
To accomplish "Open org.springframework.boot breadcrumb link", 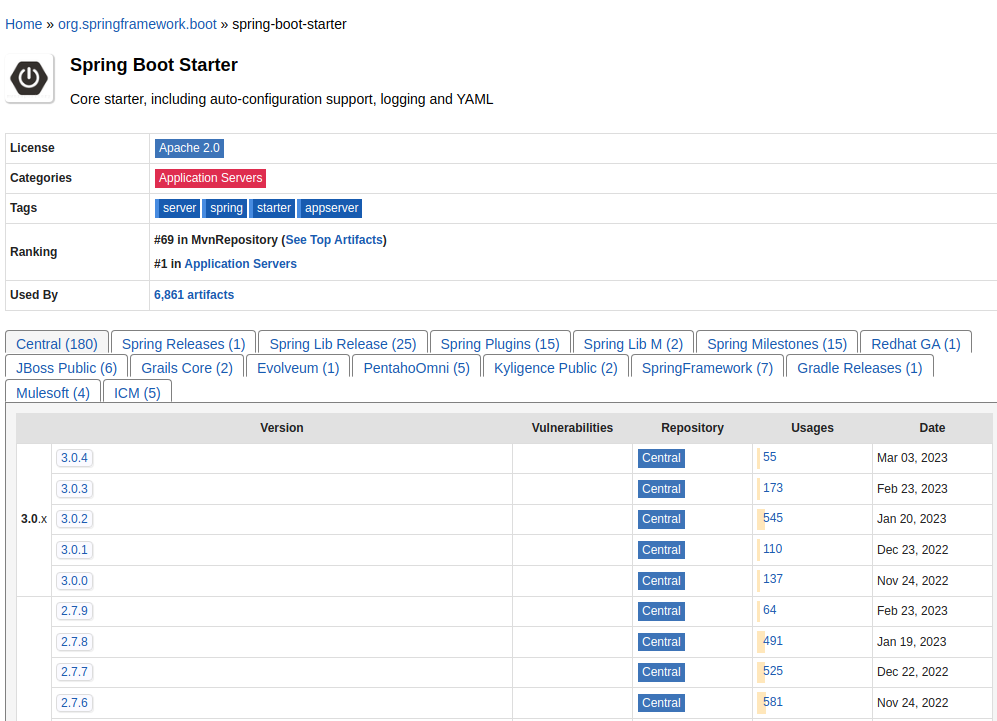I will (137, 24).
